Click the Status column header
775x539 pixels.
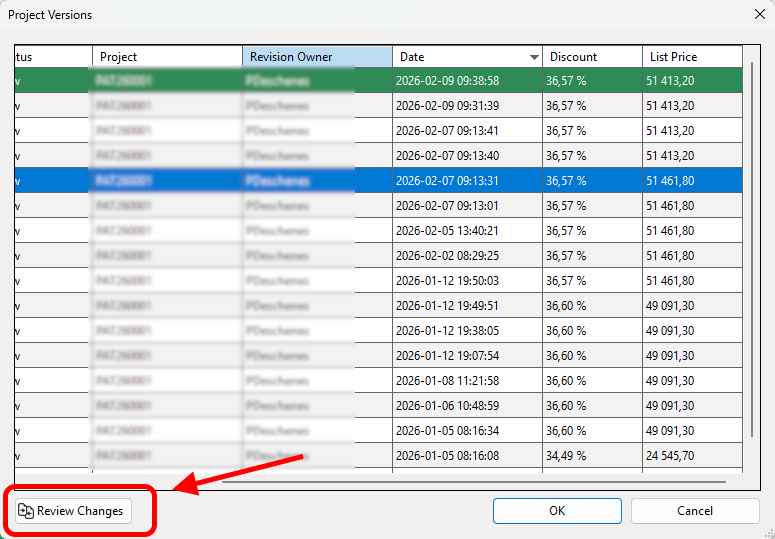[52, 57]
